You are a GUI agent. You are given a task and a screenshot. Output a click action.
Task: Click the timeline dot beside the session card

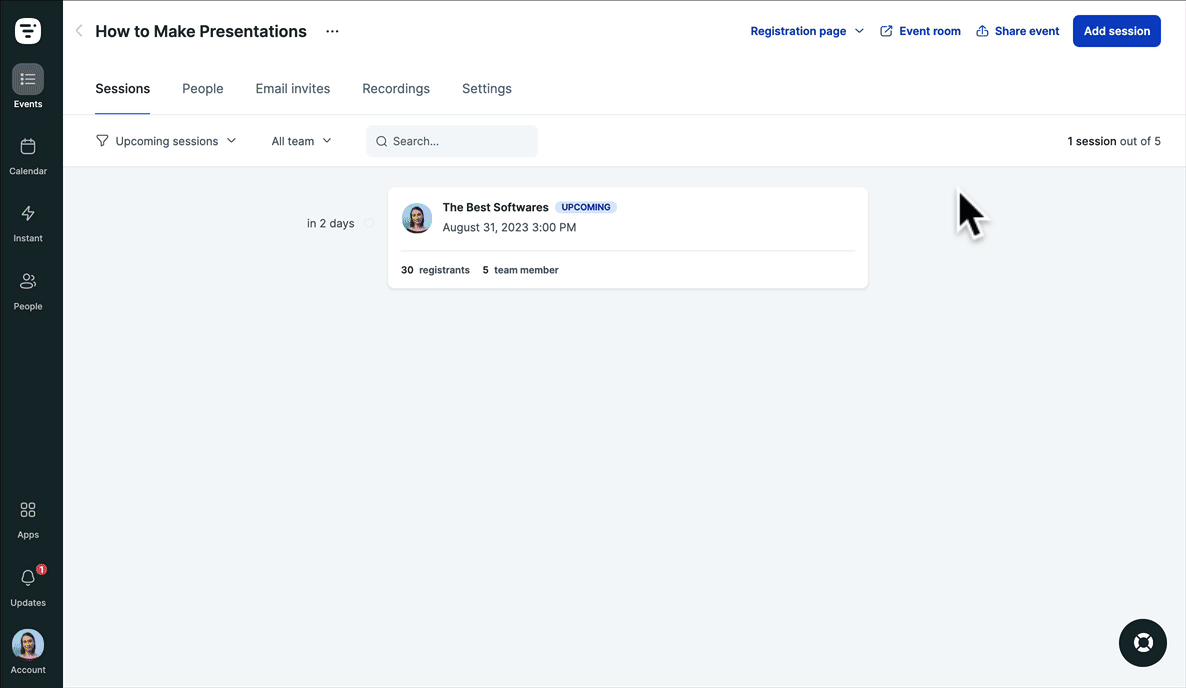click(369, 223)
